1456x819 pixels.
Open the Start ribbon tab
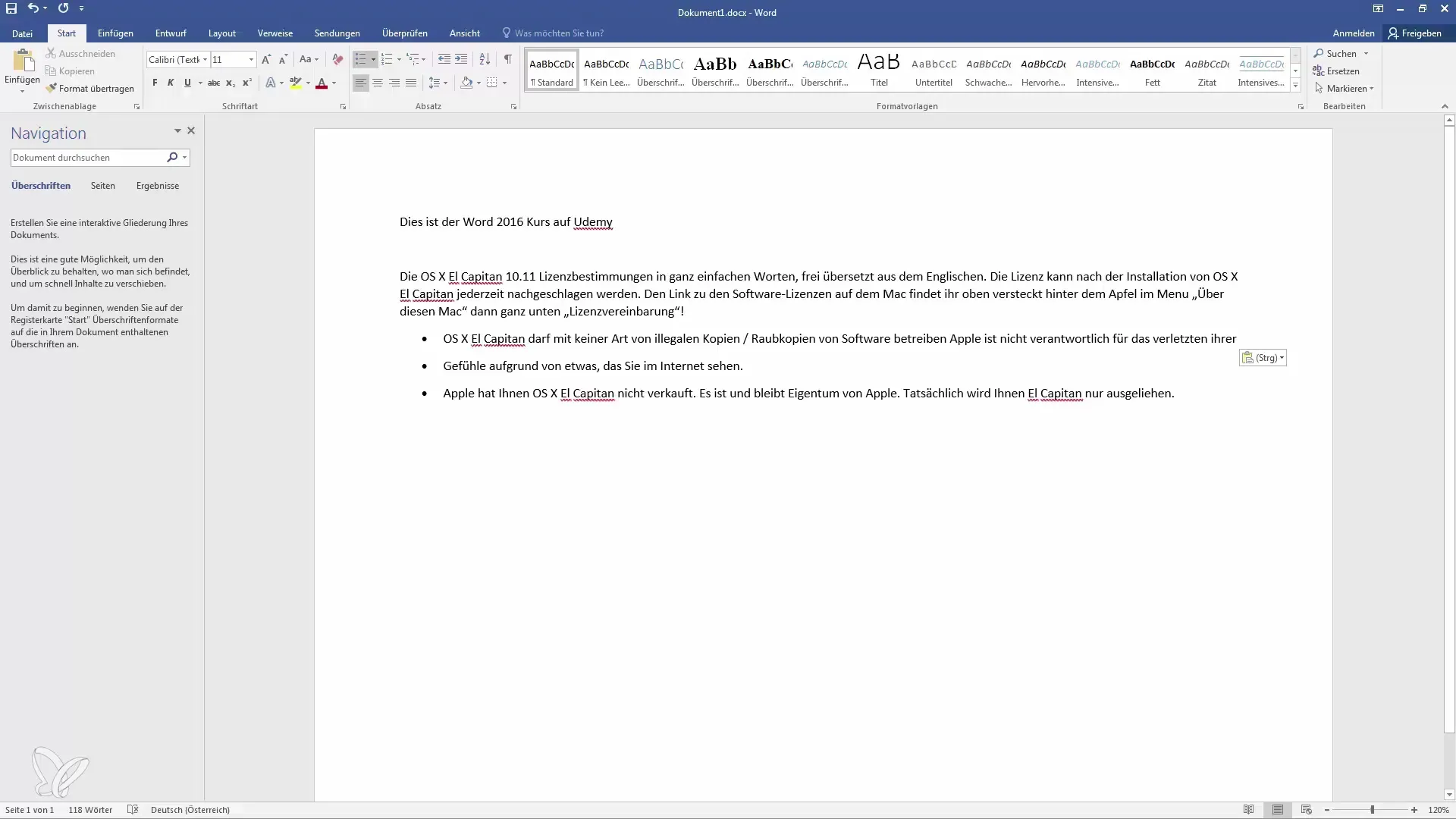[66, 33]
